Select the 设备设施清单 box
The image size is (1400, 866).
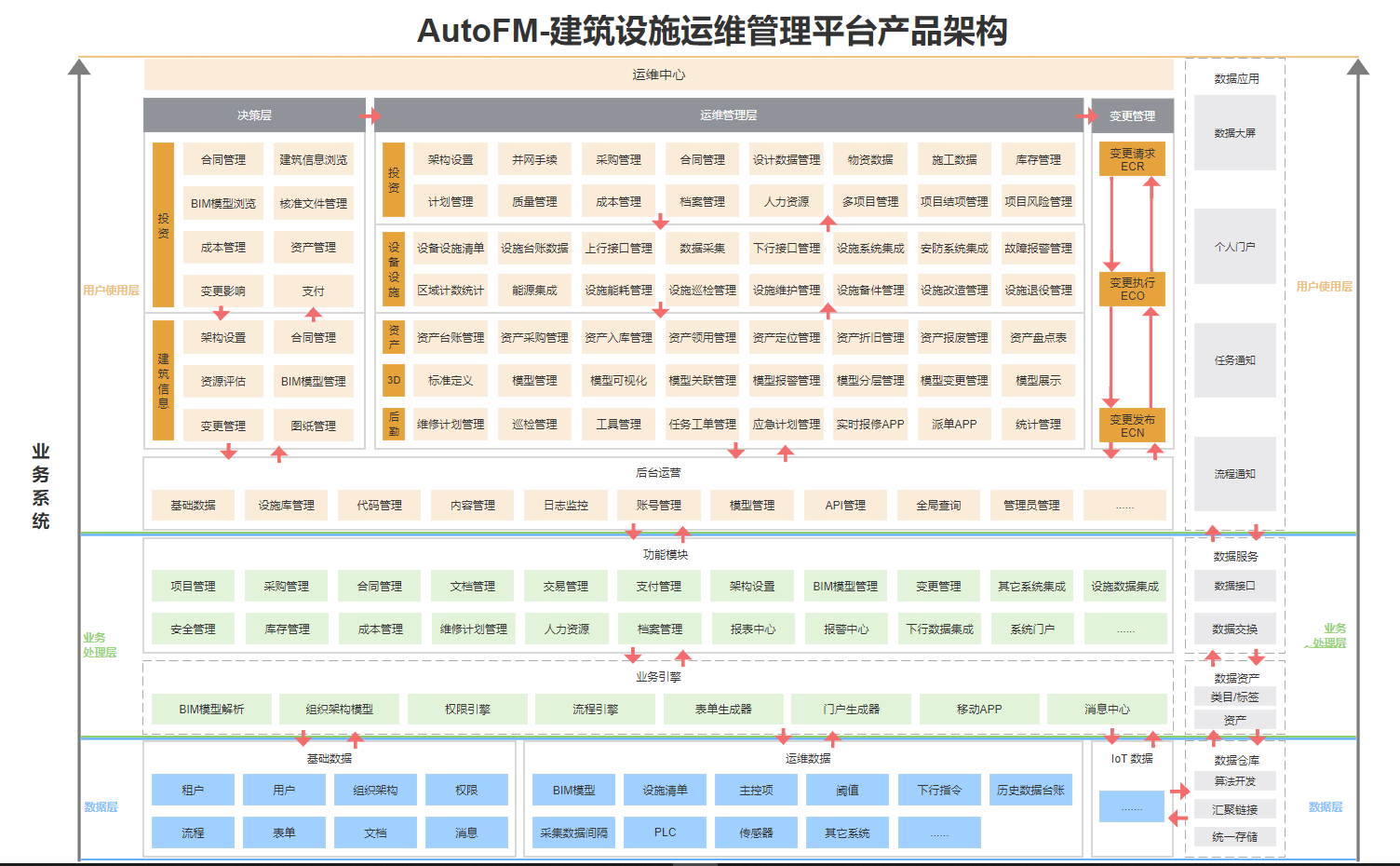click(451, 248)
